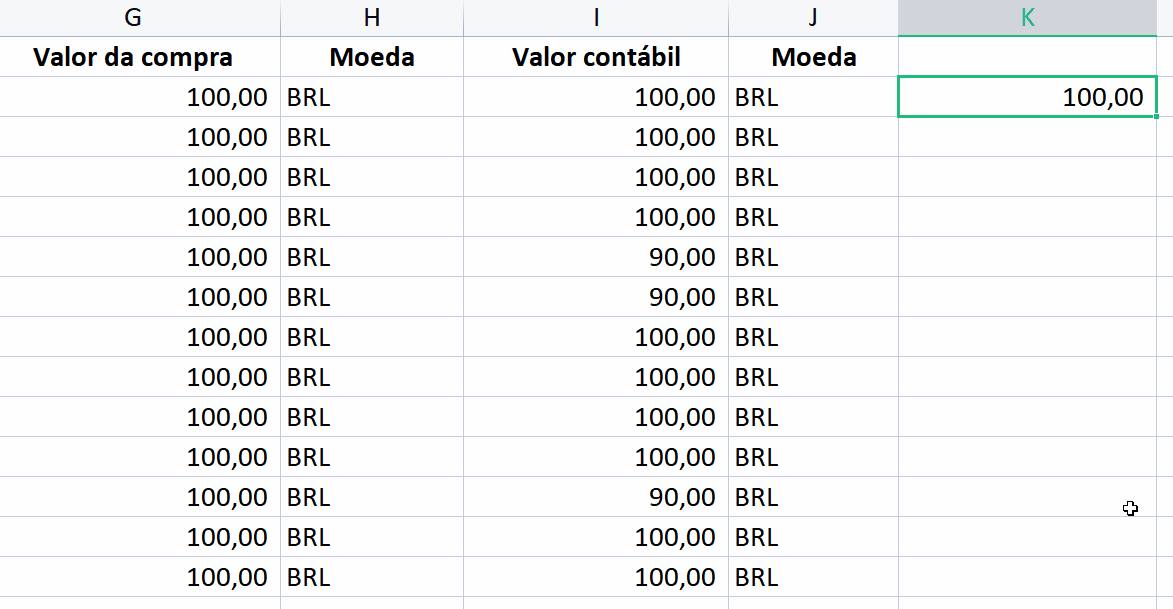
Task: Select the last BRL cell in column J
Action: pos(813,577)
